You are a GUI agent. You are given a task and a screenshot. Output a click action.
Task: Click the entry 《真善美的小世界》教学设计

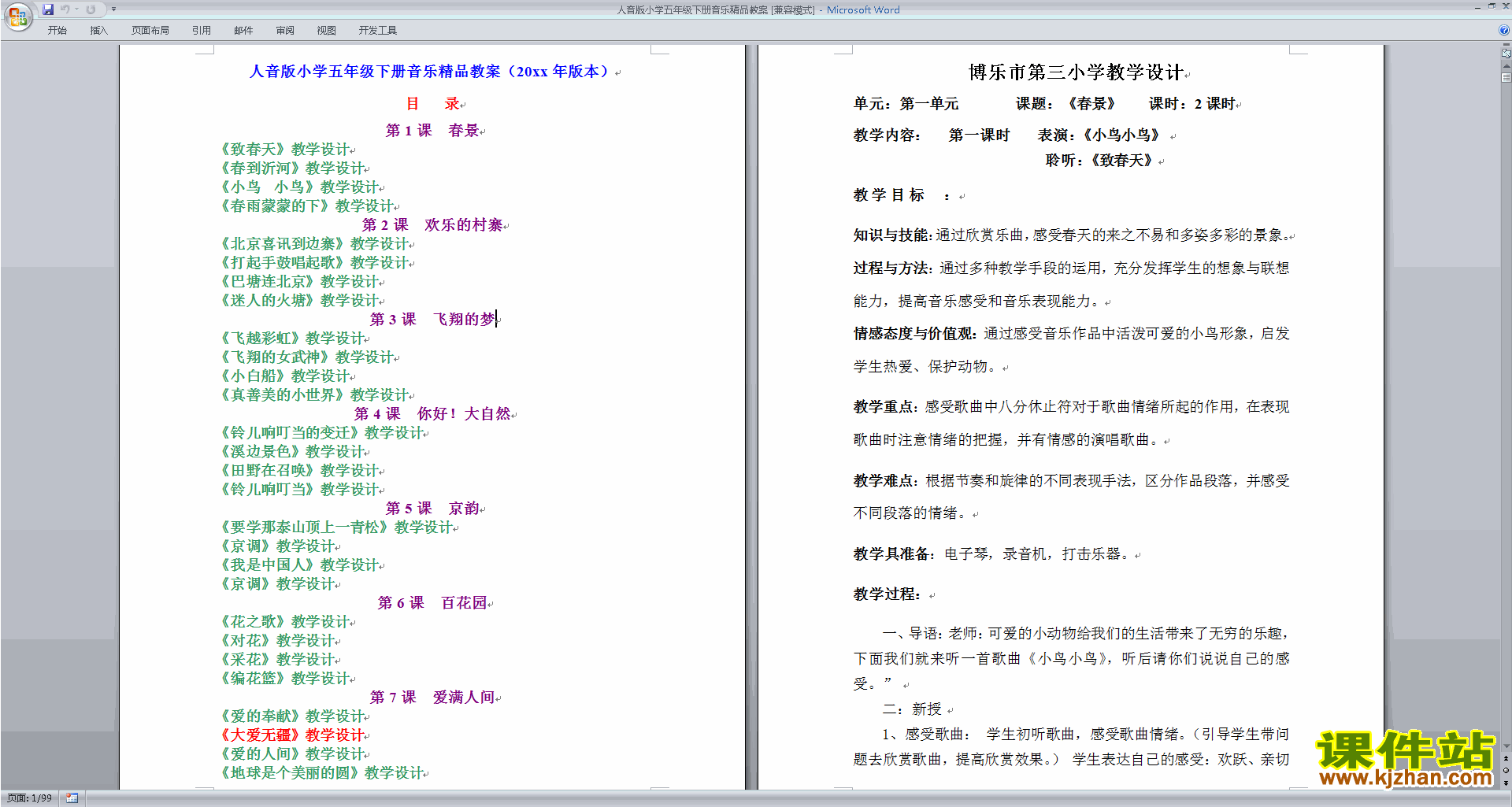coord(313,395)
